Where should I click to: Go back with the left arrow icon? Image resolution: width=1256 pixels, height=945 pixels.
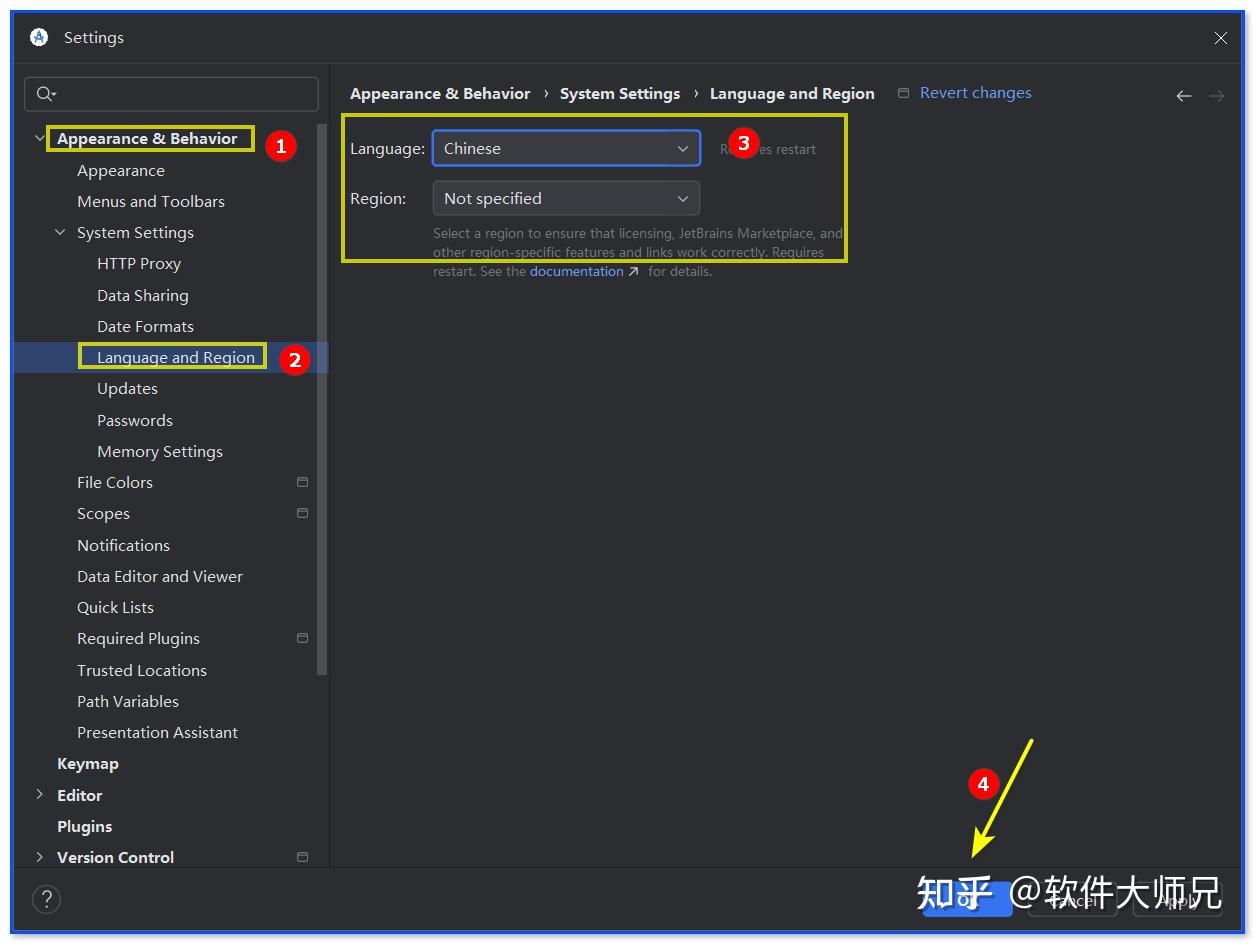[1184, 96]
